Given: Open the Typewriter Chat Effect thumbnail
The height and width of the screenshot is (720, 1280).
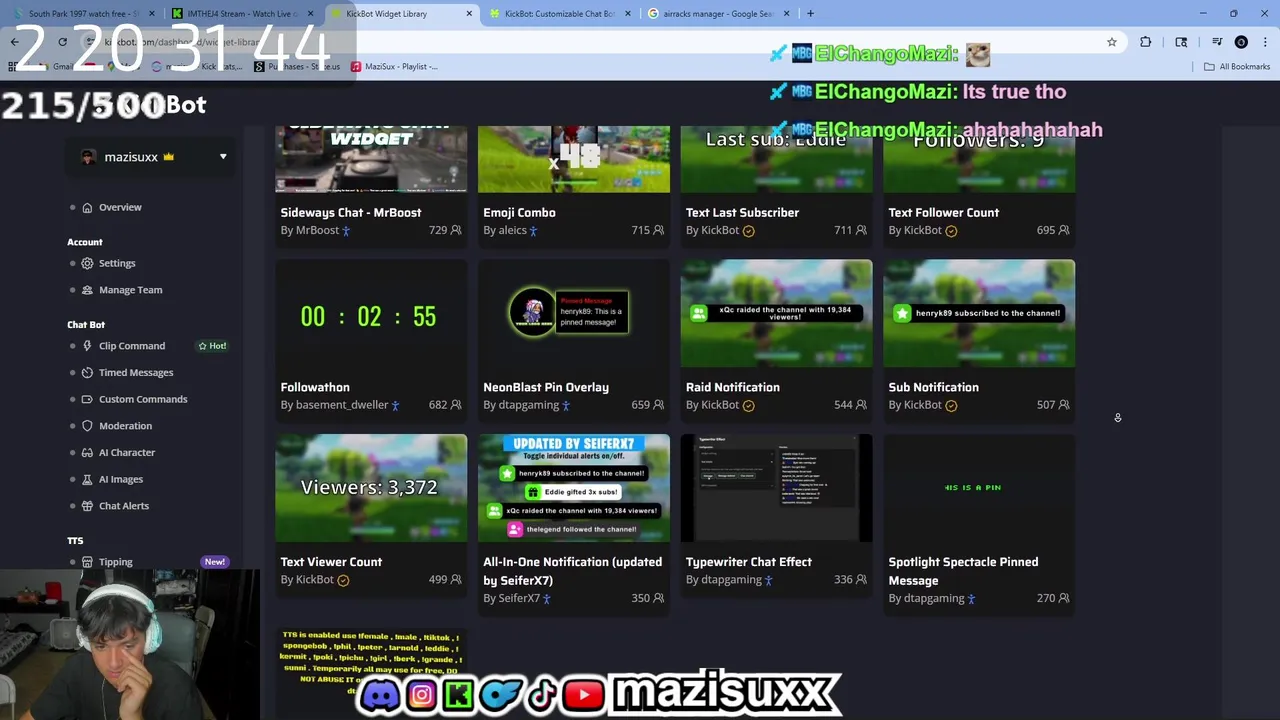Looking at the screenshot, I should click(776, 488).
